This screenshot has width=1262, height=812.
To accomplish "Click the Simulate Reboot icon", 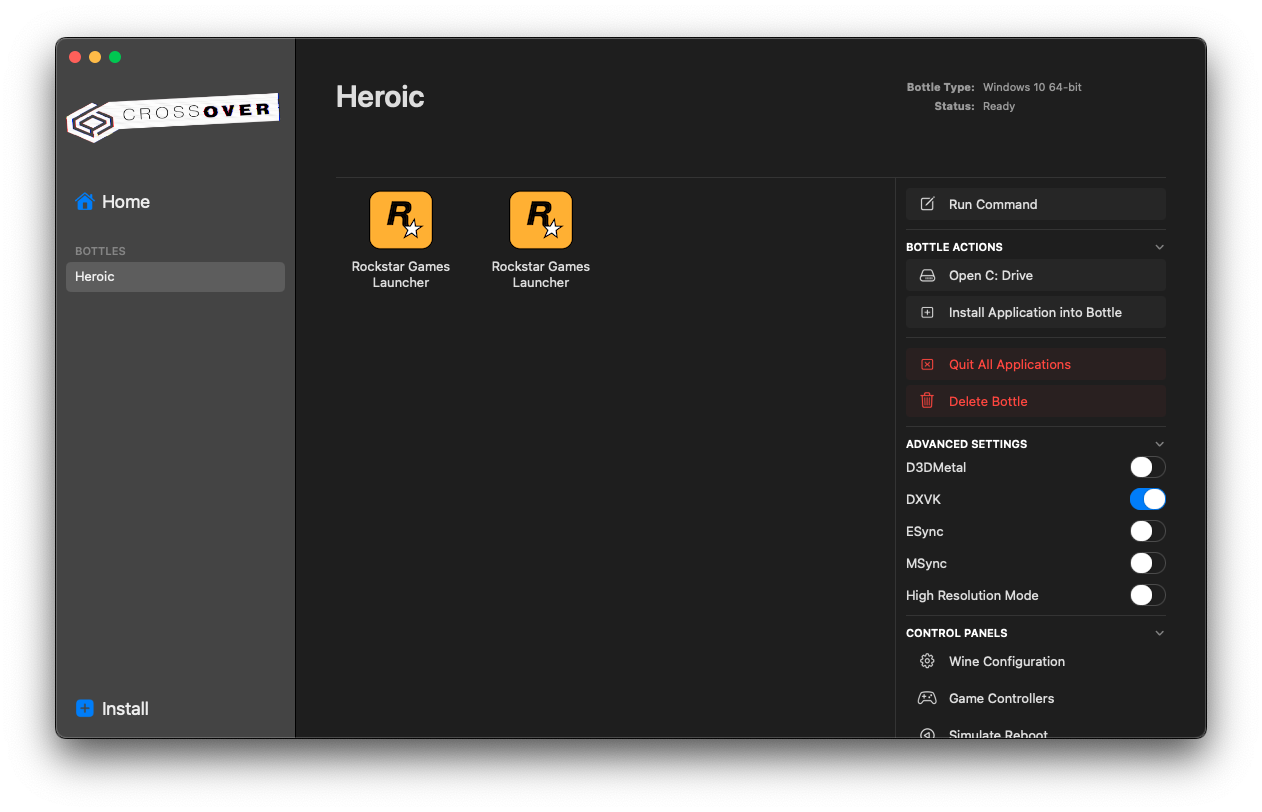I will [x=927, y=733].
